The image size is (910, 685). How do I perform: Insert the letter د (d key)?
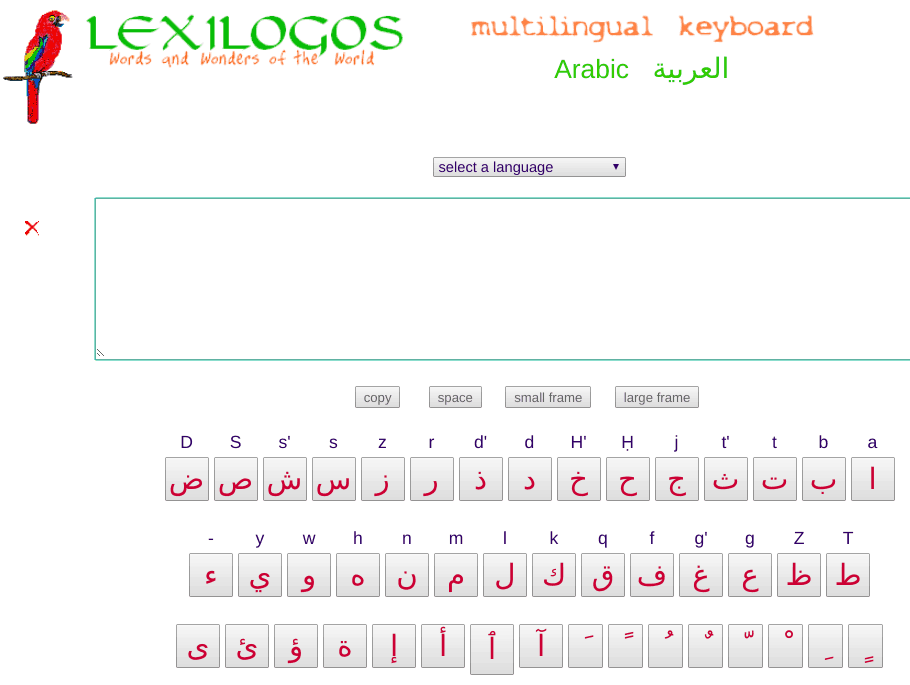(x=530, y=479)
